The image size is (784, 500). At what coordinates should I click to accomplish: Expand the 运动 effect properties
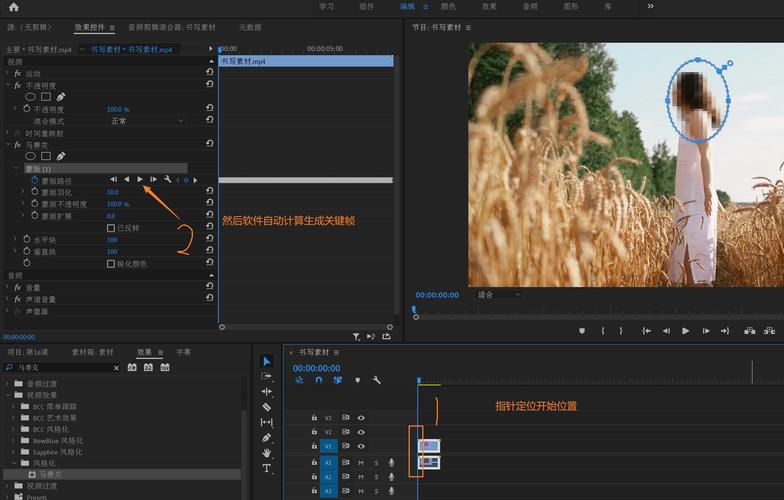pyautogui.click(x=7, y=73)
